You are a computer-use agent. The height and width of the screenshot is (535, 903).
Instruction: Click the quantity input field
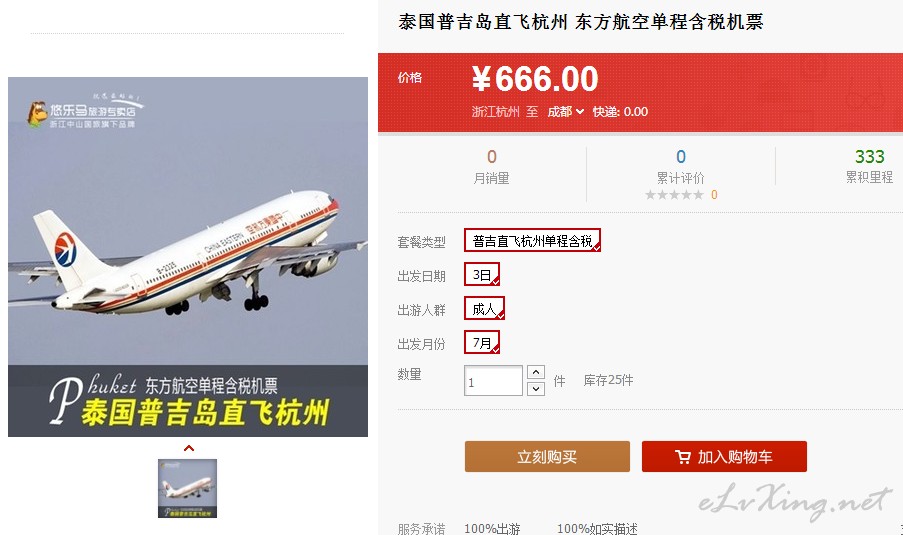(493, 381)
